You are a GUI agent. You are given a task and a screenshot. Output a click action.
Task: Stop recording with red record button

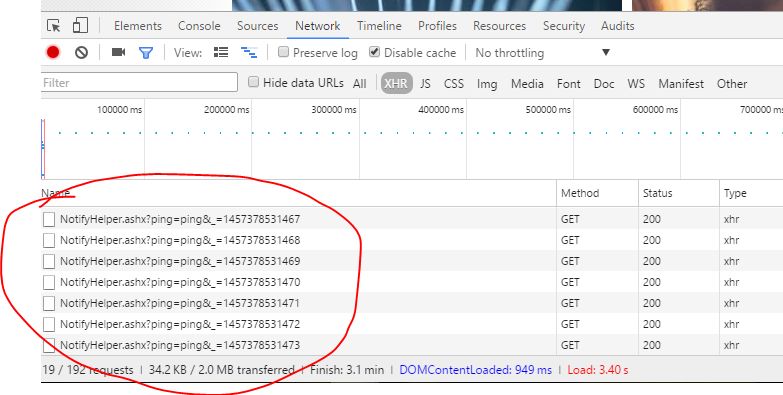pyautogui.click(x=53, y=52)
